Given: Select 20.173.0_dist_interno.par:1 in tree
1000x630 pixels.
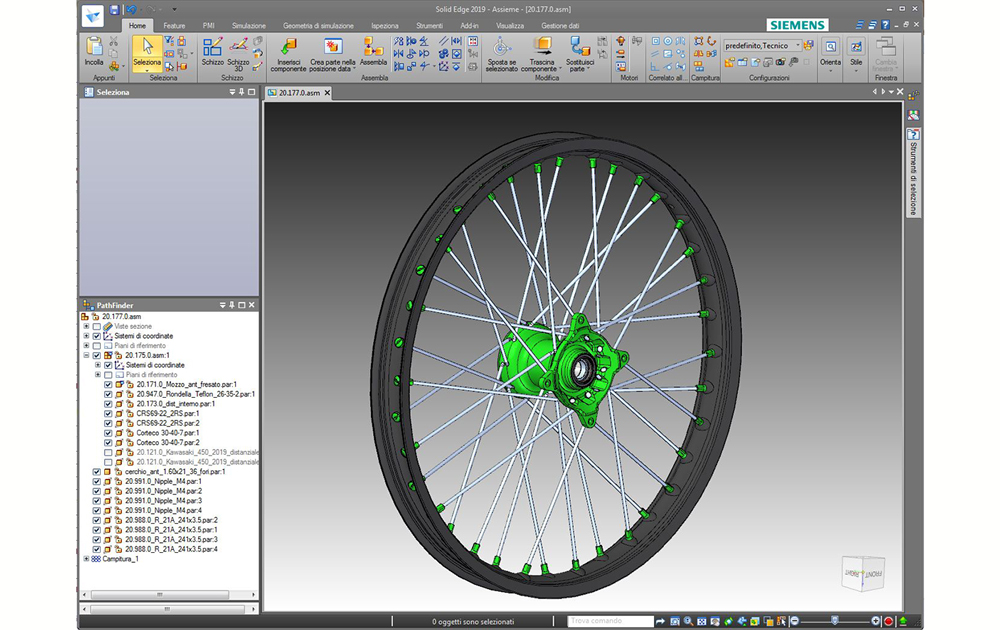Looking at the screenshot, I should point(176,404).
